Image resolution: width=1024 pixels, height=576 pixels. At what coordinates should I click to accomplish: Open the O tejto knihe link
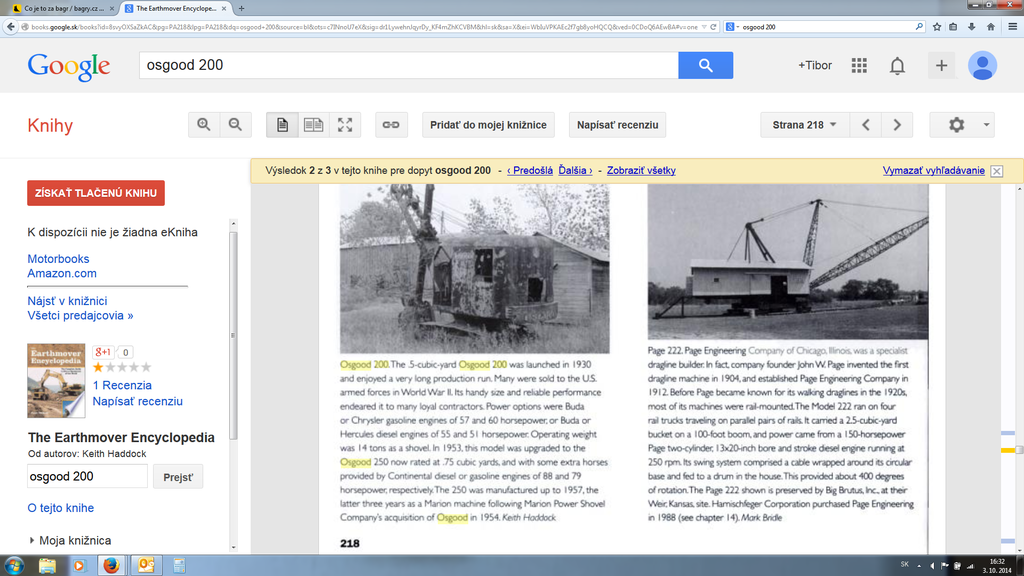coord(61,508)
